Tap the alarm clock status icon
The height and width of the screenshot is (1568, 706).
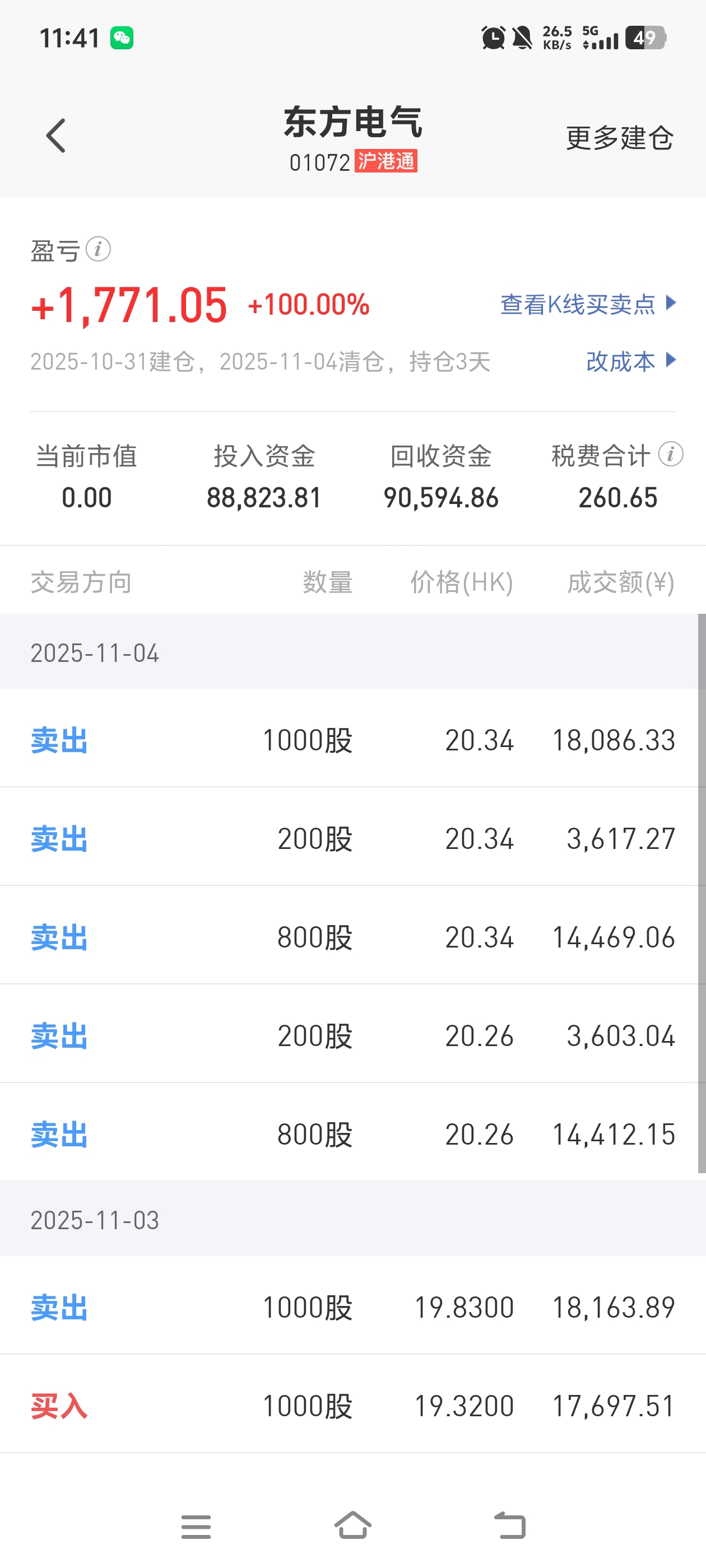tap(494, 38)
